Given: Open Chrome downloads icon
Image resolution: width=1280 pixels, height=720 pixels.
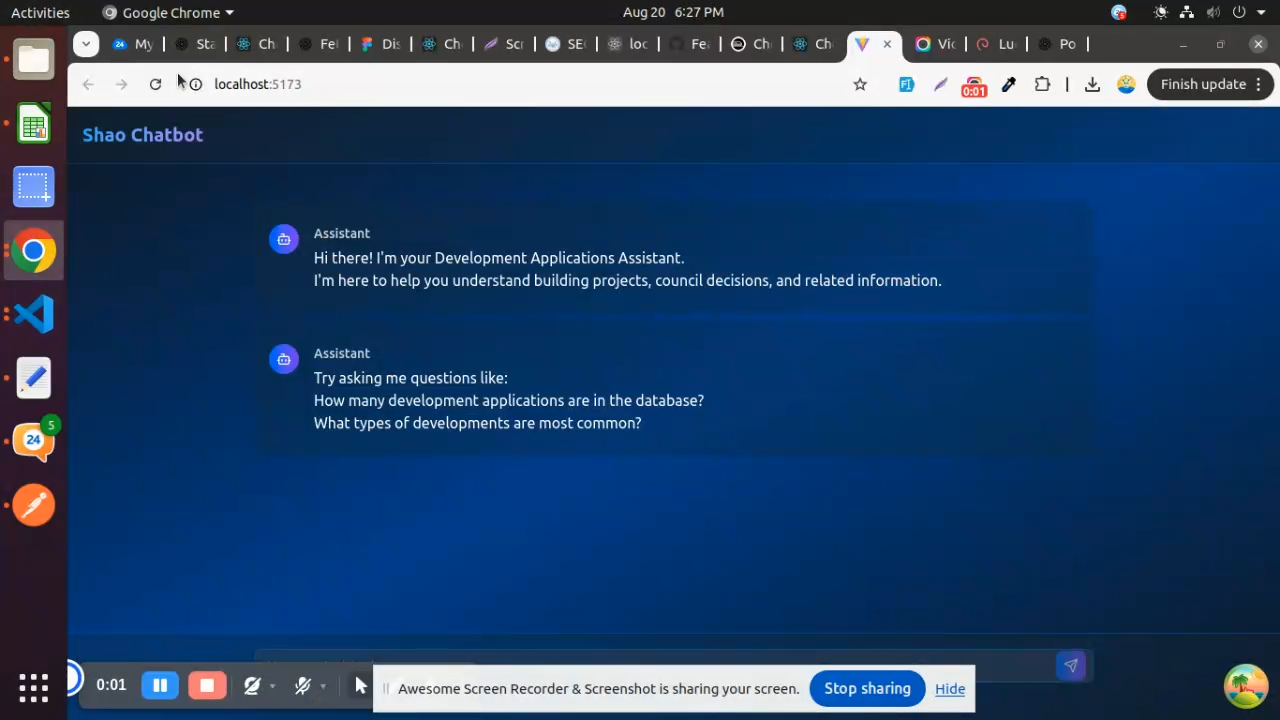Looking at the screenshot, I should point(1092,85).
